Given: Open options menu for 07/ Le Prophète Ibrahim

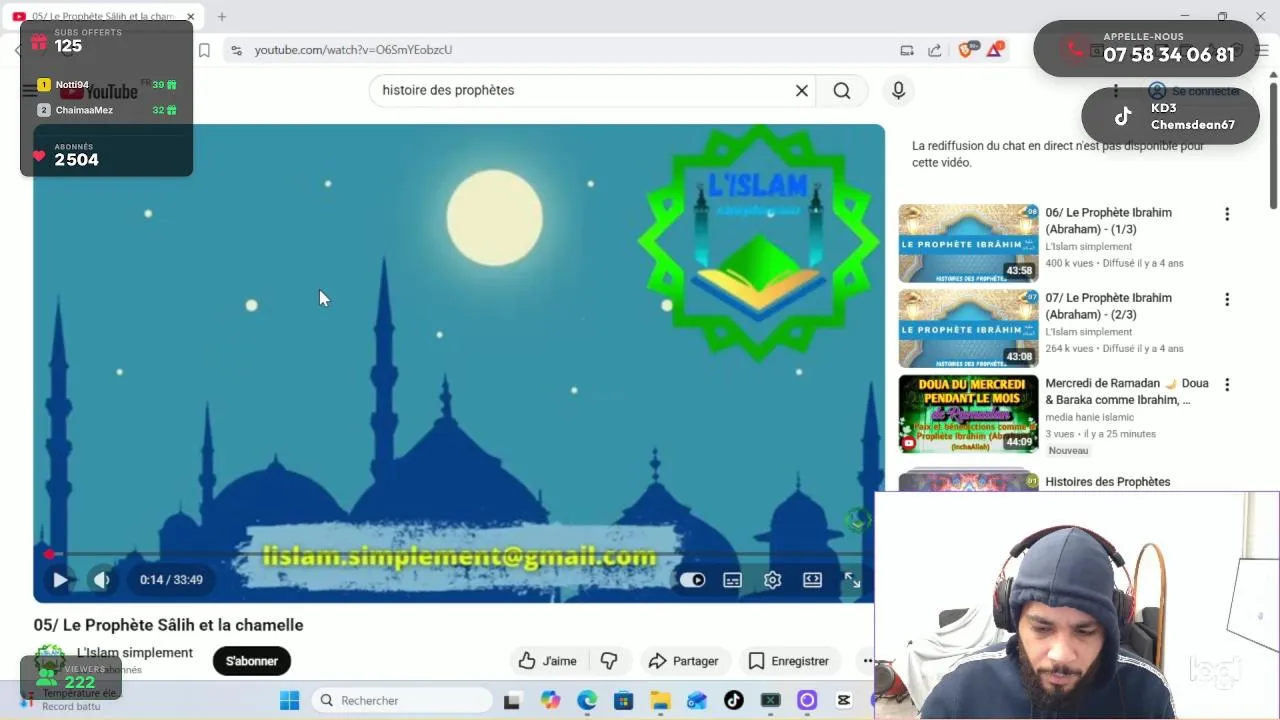Looking at the screenshot, I should click(x=1227, y=299).
